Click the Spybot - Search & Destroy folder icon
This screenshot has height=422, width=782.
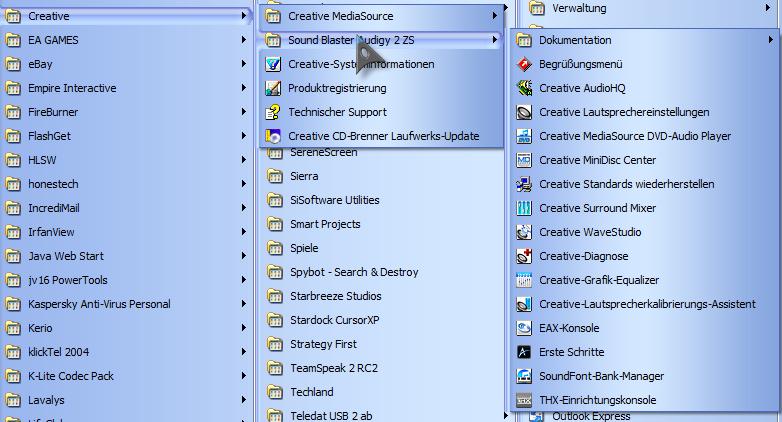[275, 272]
